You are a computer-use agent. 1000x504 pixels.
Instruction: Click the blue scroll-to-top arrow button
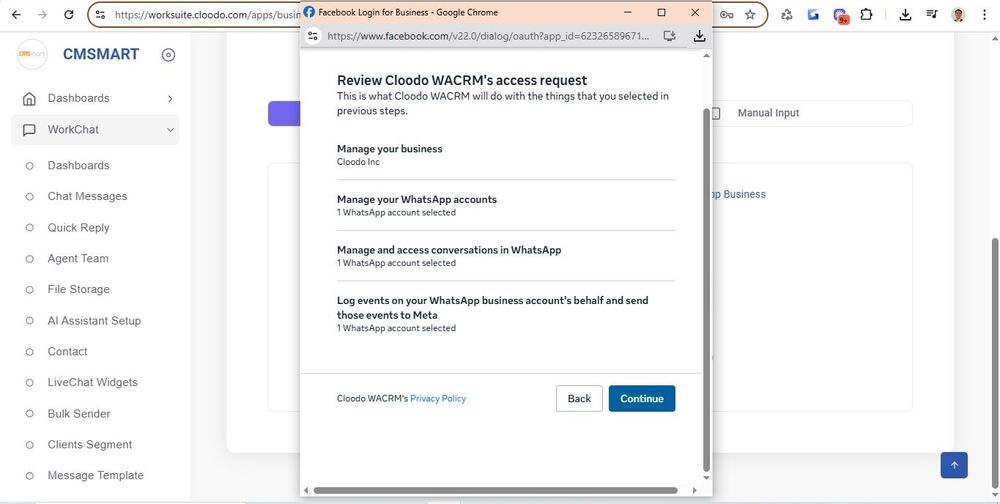(x=954, y=465)
